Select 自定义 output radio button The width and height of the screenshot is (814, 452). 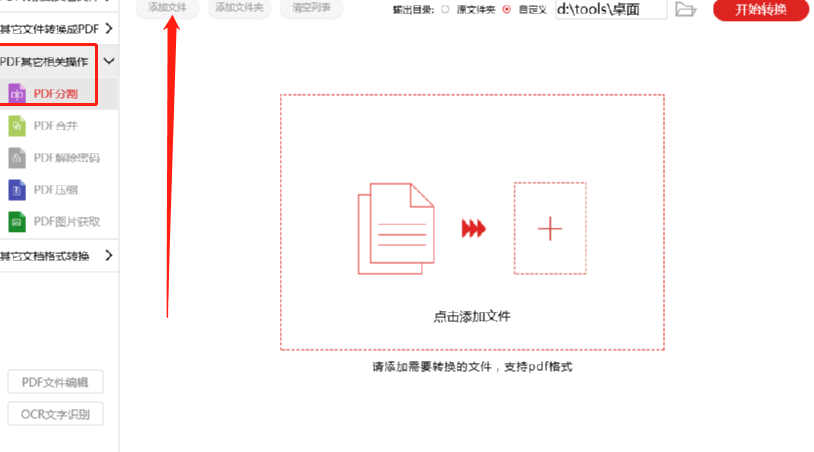(507, 9)
